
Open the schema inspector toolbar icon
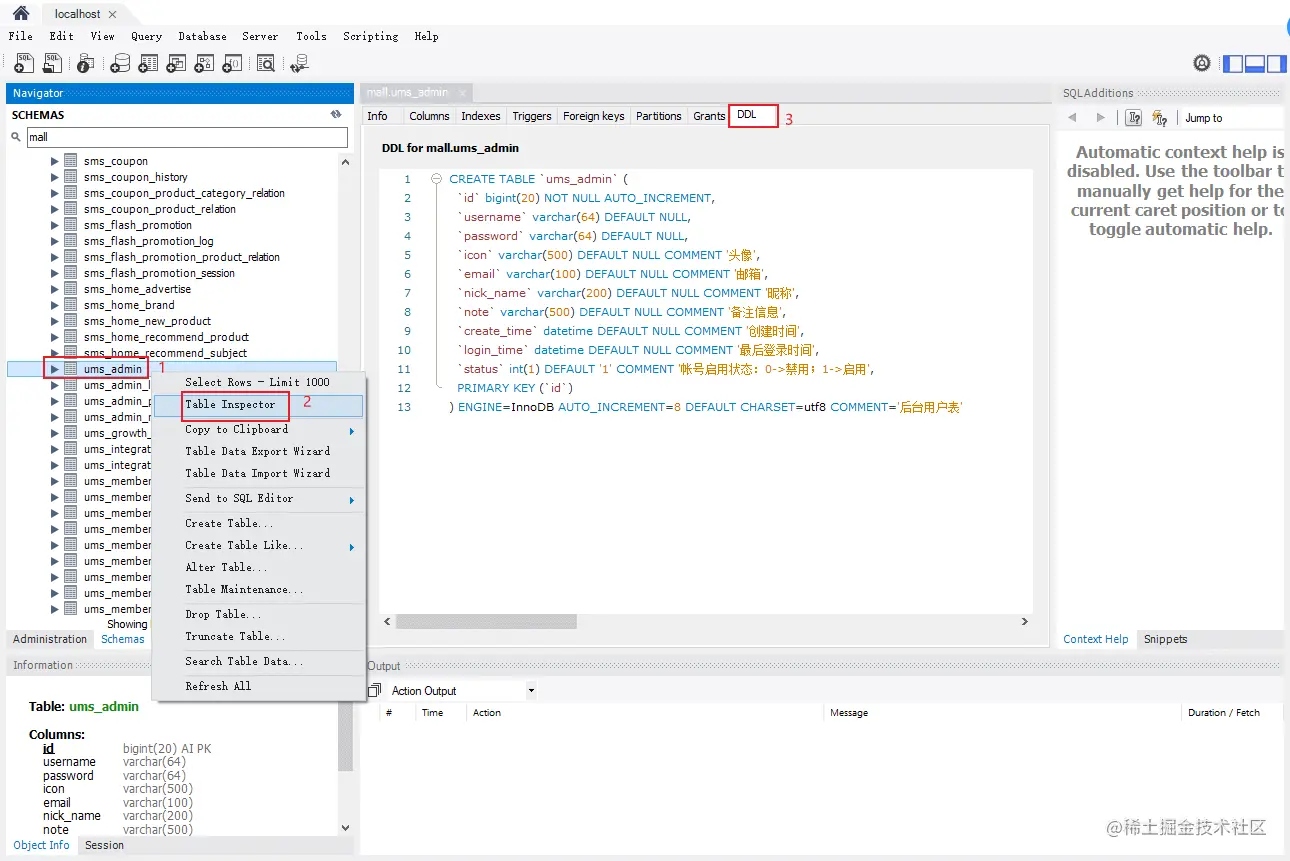[x=86, y=64]
